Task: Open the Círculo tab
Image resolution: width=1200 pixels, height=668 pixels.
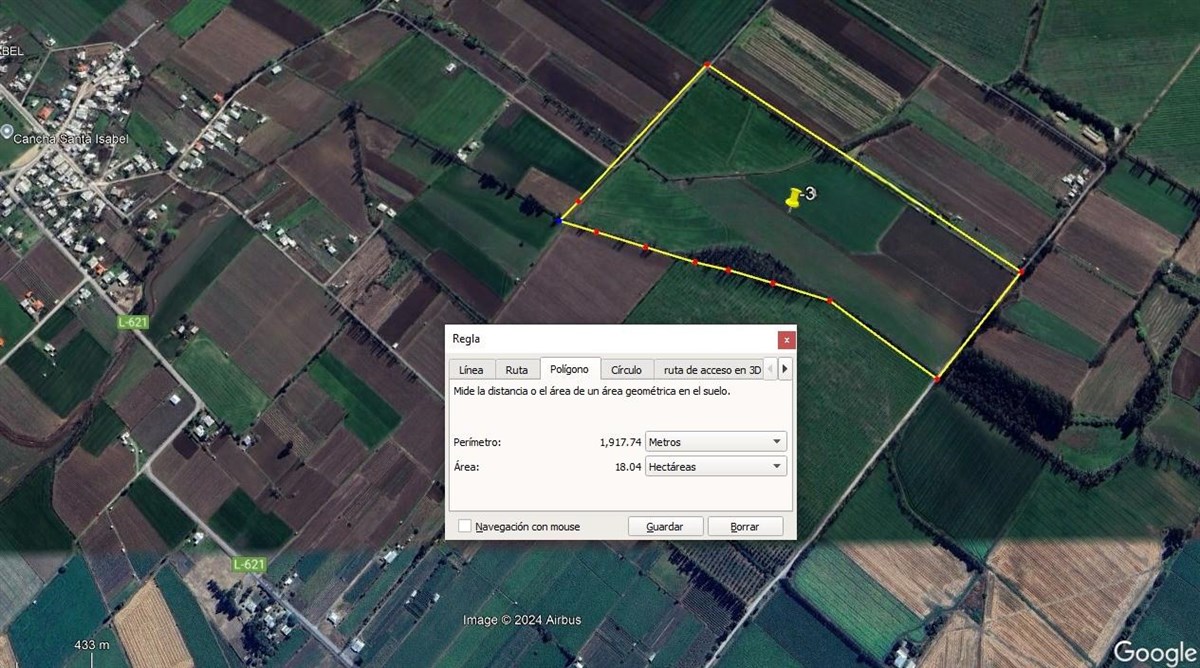Action: (x=627, y=369)
